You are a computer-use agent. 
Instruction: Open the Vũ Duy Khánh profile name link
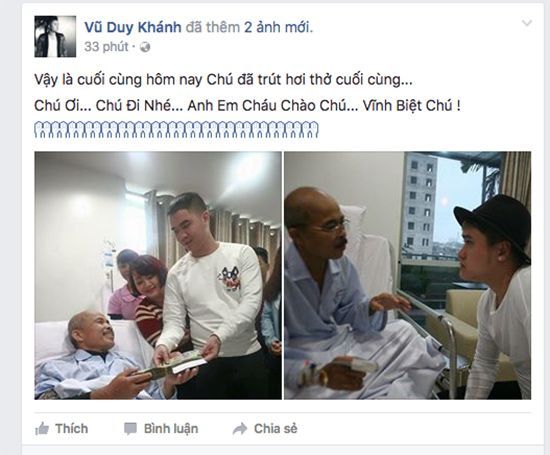click(x=133, y=27)
